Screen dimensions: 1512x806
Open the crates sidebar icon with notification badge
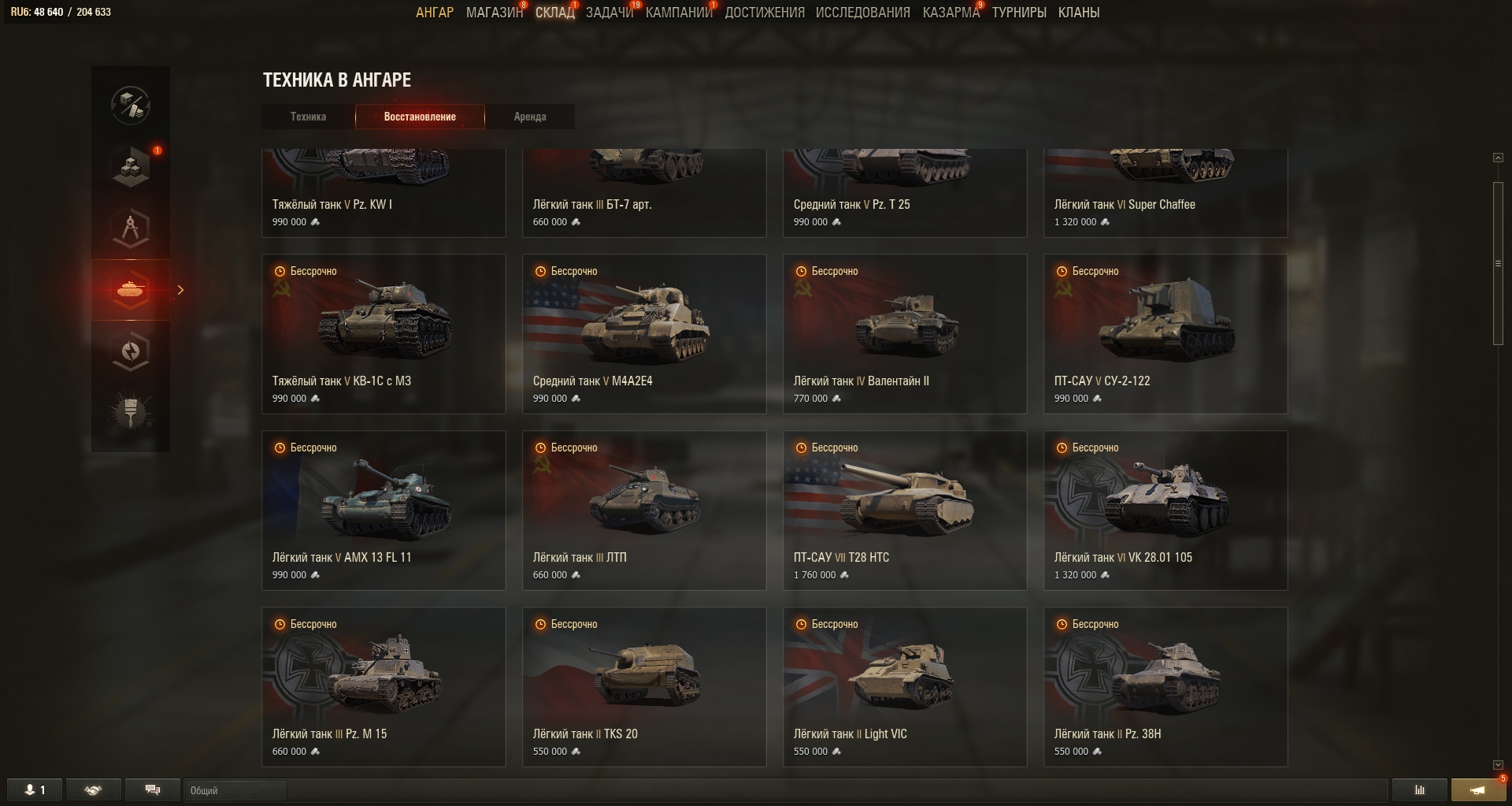(131, 167)
